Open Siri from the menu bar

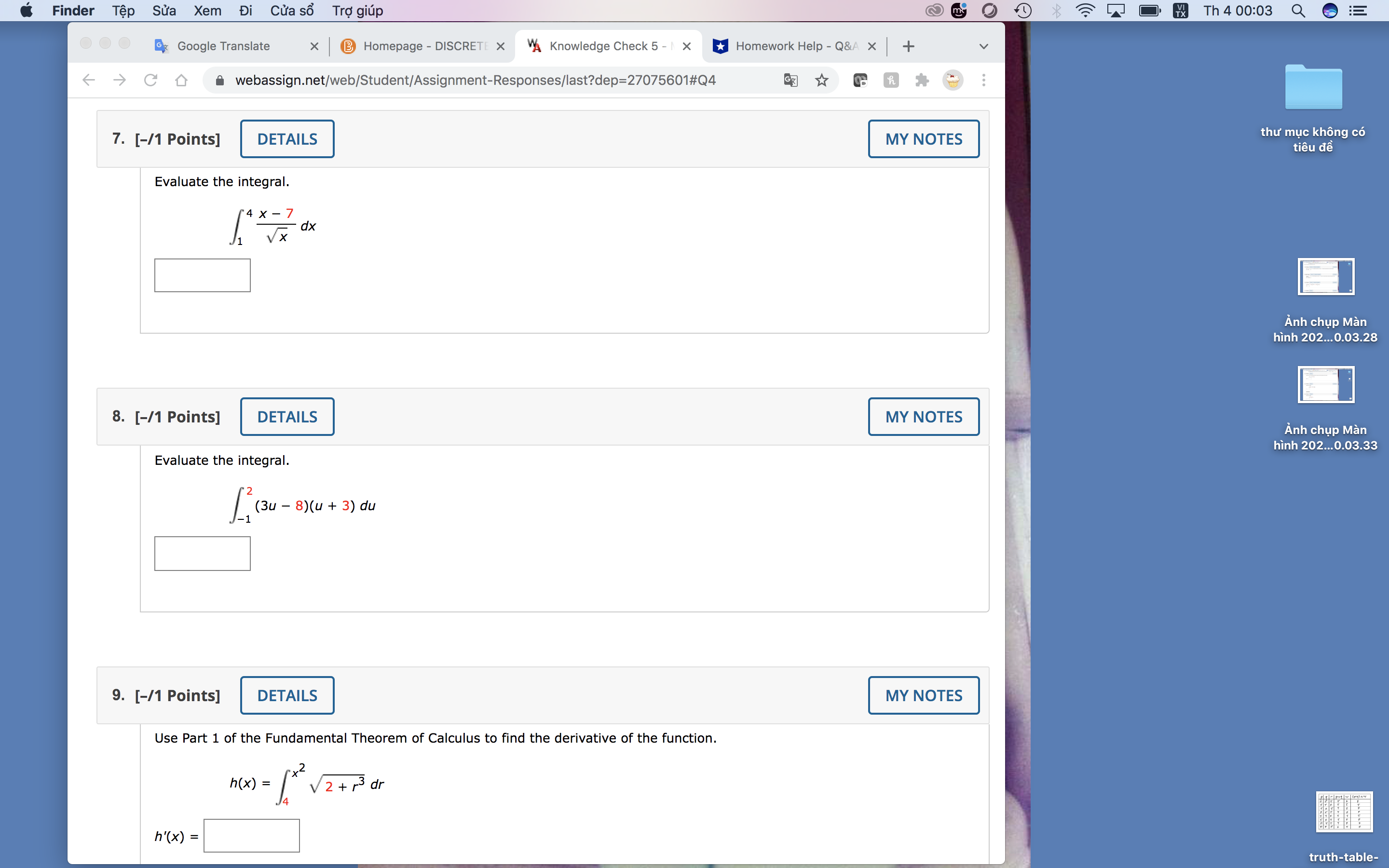[1331, 10]
